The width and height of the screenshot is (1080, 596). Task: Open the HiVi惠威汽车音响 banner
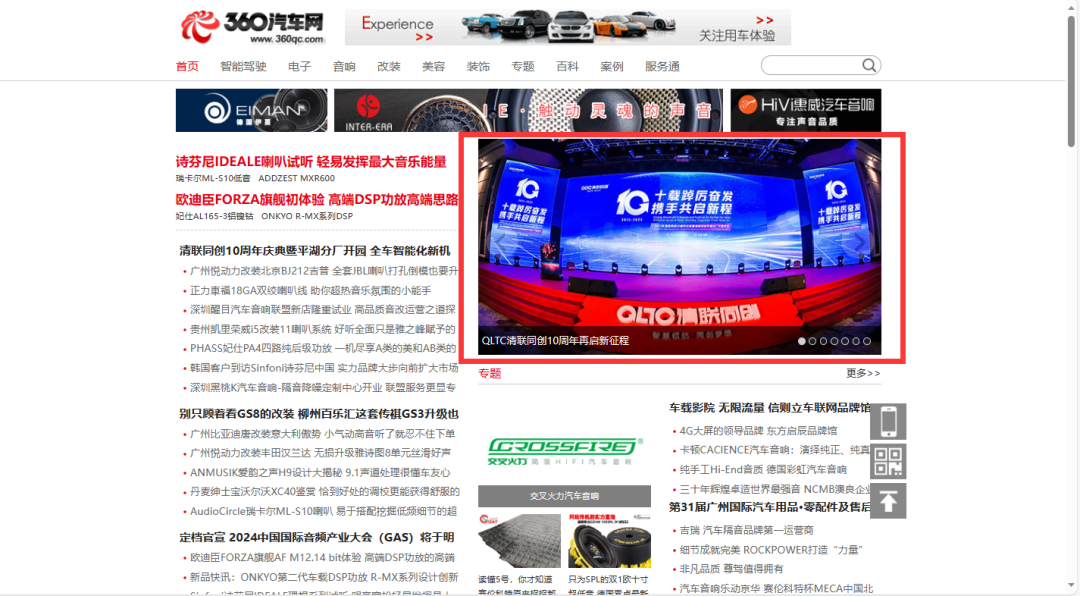[x=806, y=110]
